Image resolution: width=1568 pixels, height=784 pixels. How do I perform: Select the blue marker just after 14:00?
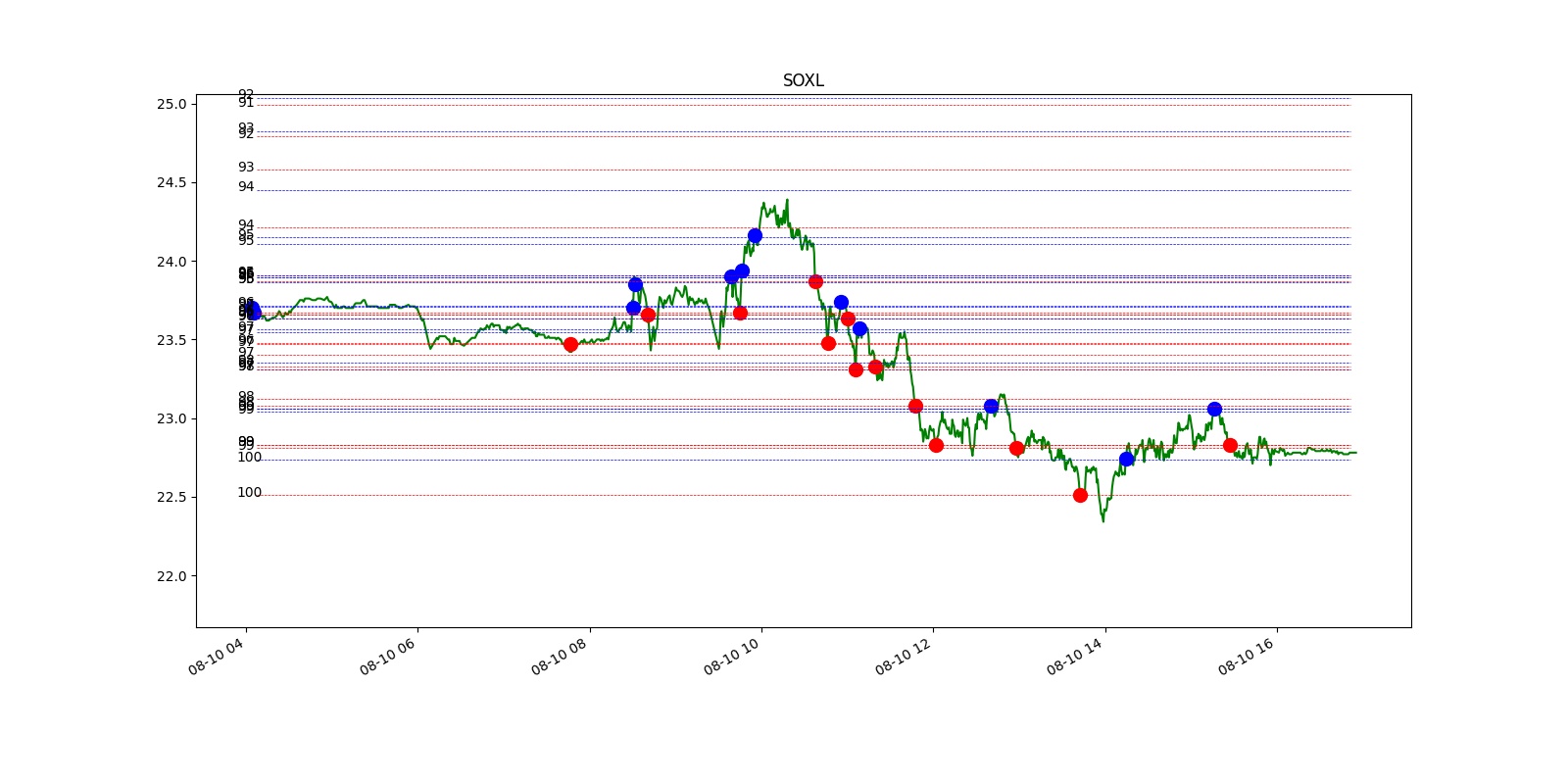click(x=1126, y=459)
